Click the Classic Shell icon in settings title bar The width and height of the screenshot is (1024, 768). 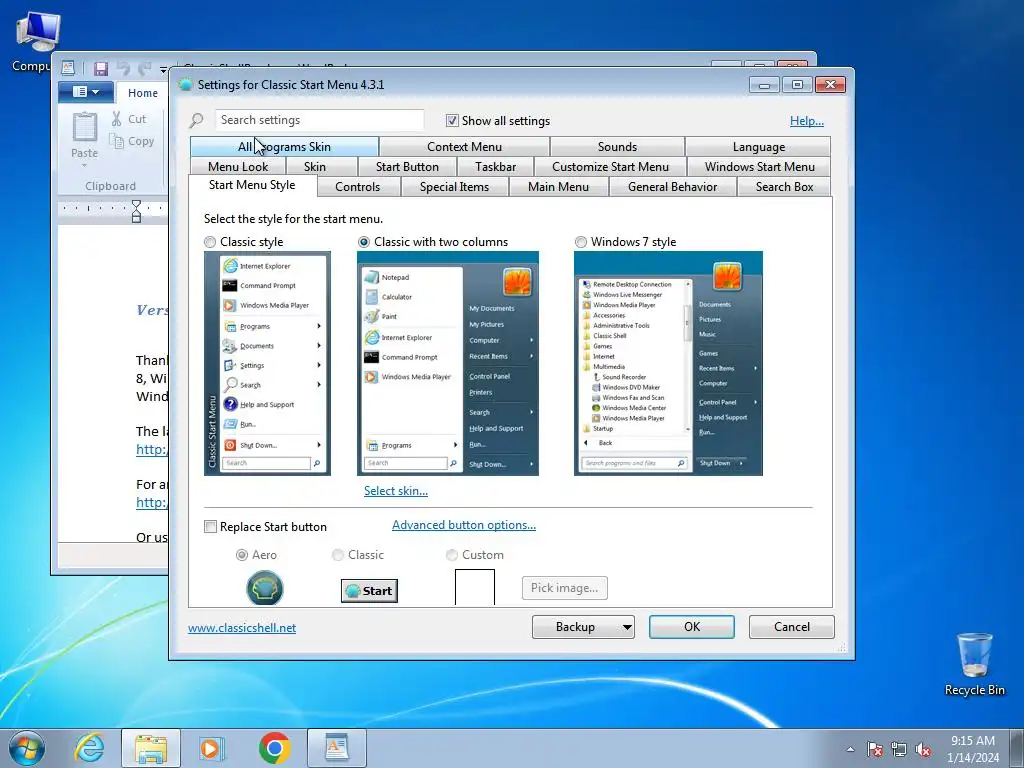click(185, 85)
